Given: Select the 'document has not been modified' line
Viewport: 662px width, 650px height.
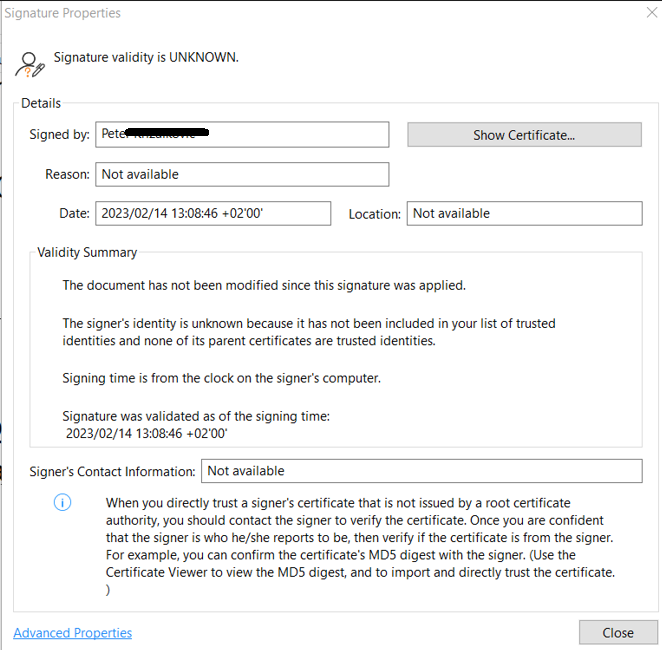Looking at the screenshot, I should click(x=264, y=285).
